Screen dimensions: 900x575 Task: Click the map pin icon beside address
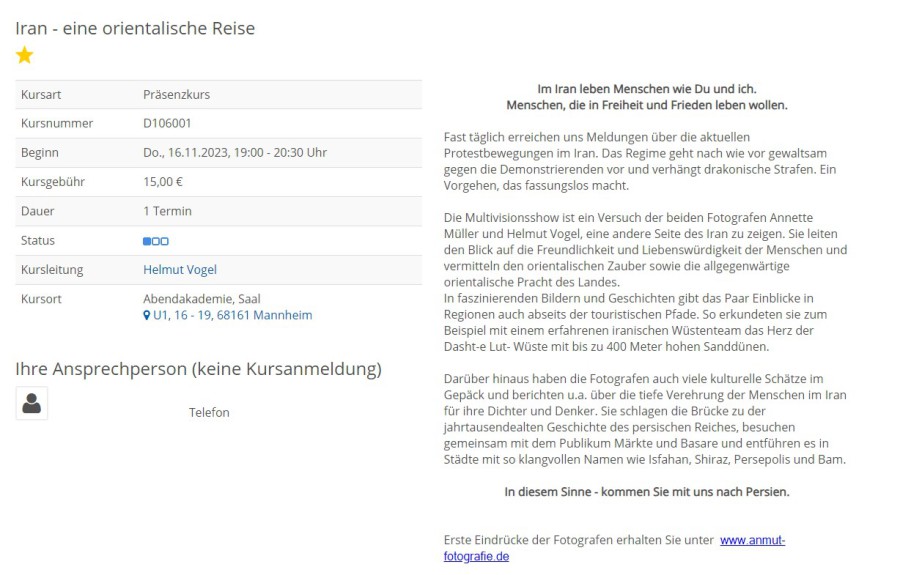click(x=147, y=315)
